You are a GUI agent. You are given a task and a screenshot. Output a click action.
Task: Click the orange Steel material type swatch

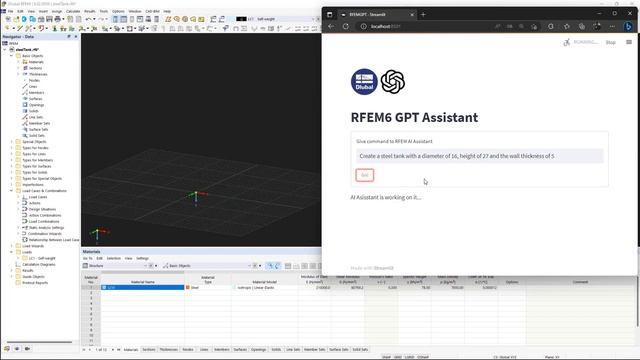pos(188,287)
